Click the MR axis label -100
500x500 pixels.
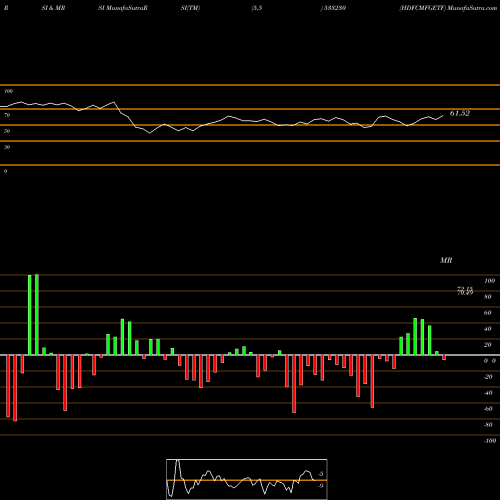point(490,441)
